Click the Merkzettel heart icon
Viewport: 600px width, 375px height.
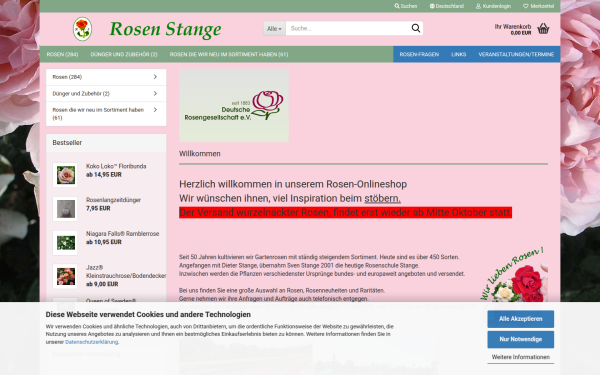tap(526, 6)
